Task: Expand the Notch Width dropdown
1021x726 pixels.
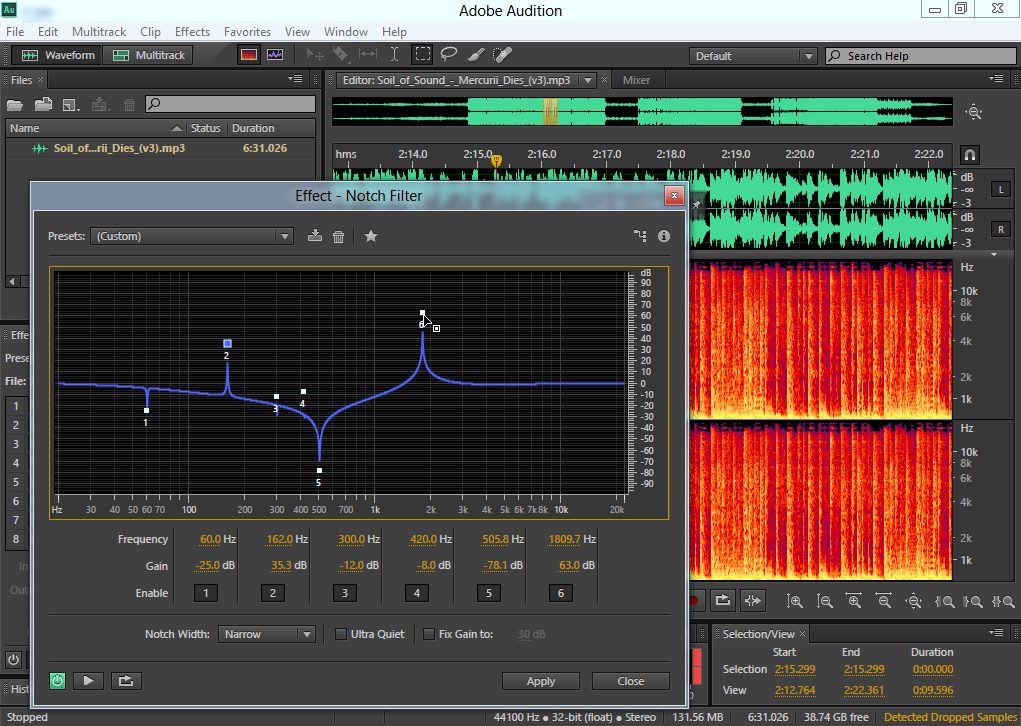Action: click(268, 634)
